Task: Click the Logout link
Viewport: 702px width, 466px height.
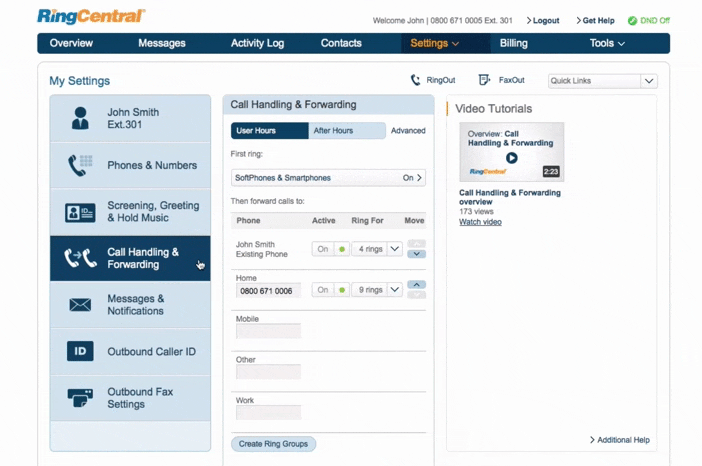Action: [543, 21]
